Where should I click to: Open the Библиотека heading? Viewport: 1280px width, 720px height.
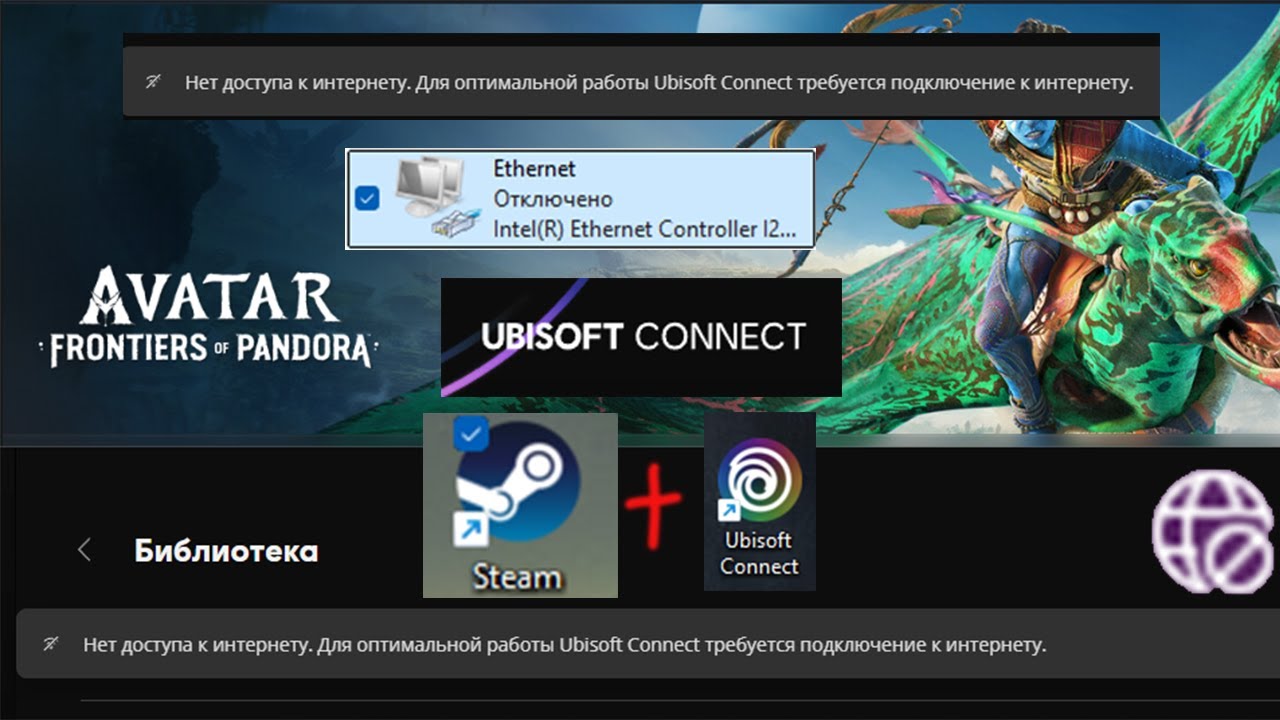[x=226, y=550]
